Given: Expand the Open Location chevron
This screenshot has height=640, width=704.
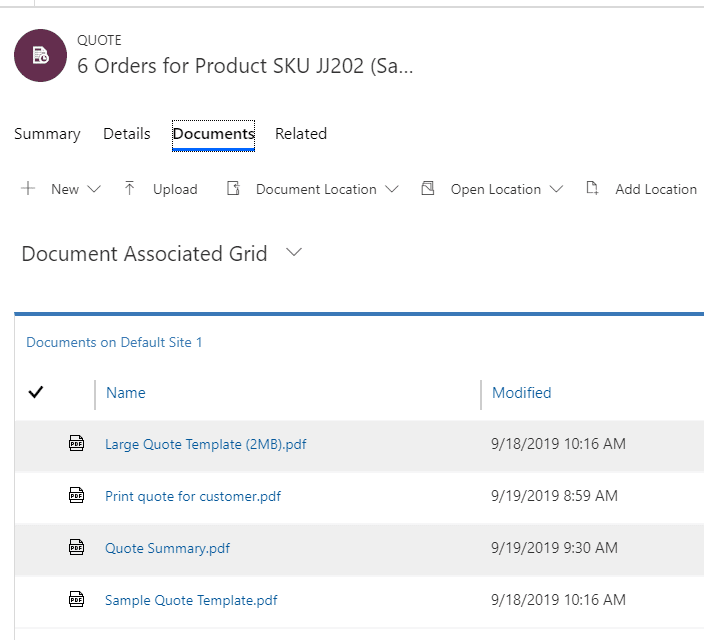Looking at the screenshot, I should tap(556, 189).
